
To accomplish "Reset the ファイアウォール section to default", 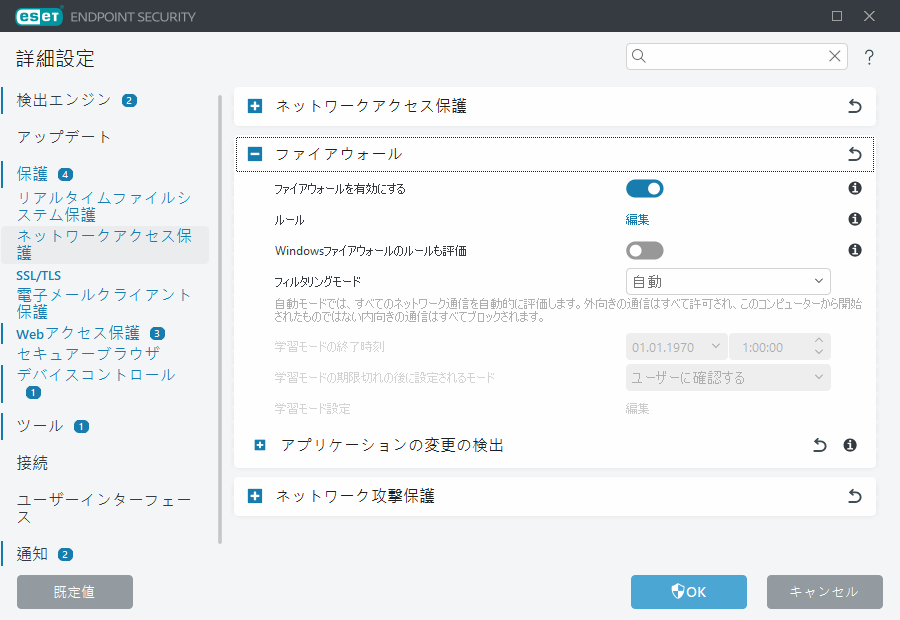I will coord(855,154).
